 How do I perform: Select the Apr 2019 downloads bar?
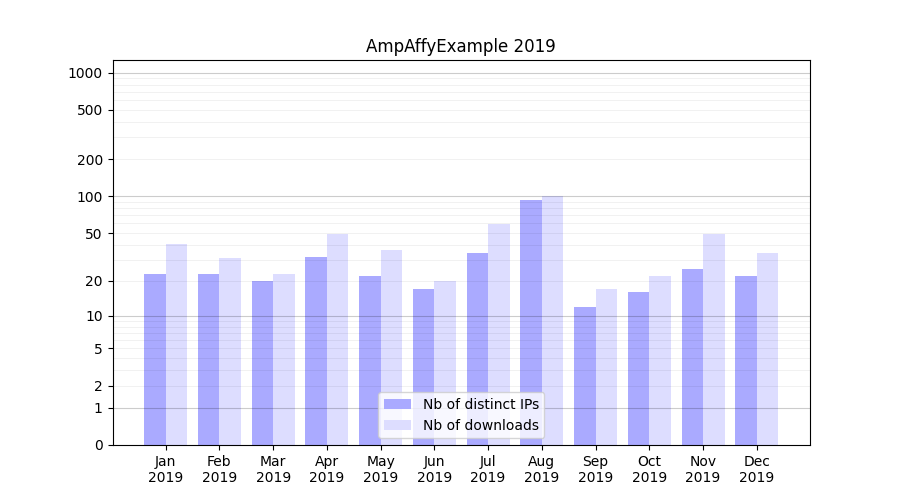point(337,339)
